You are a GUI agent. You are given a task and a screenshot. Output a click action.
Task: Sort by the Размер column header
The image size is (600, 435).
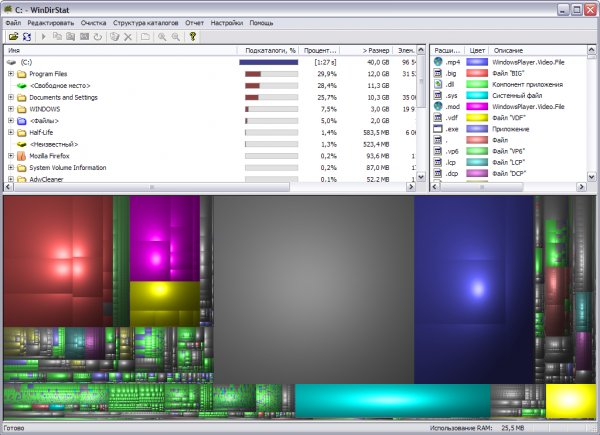click(366, 51)
